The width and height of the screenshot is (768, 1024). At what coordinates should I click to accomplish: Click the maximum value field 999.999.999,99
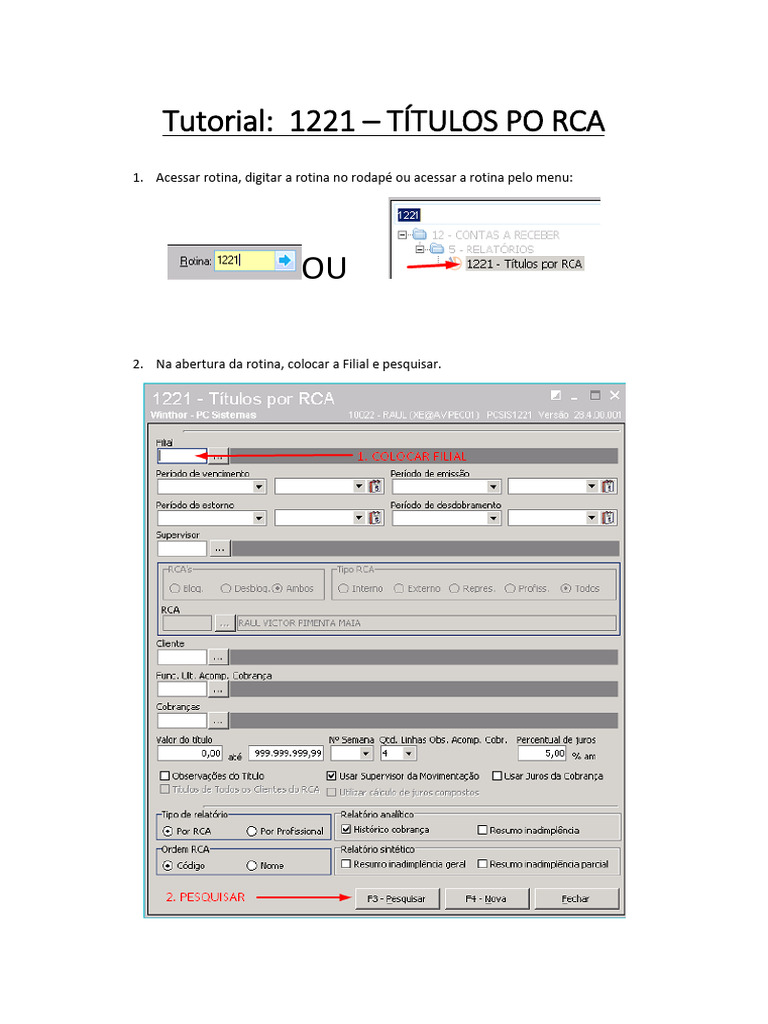coord(286,754)
